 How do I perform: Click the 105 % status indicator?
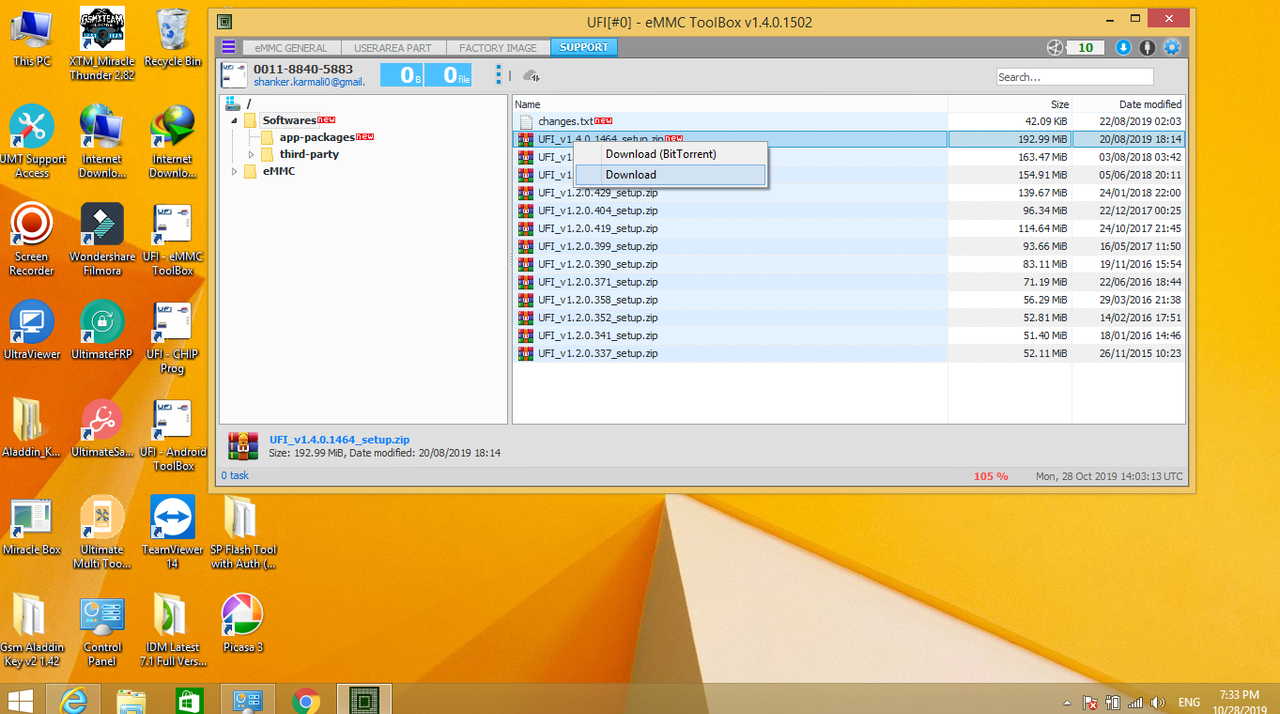click(x=991, y=477)
